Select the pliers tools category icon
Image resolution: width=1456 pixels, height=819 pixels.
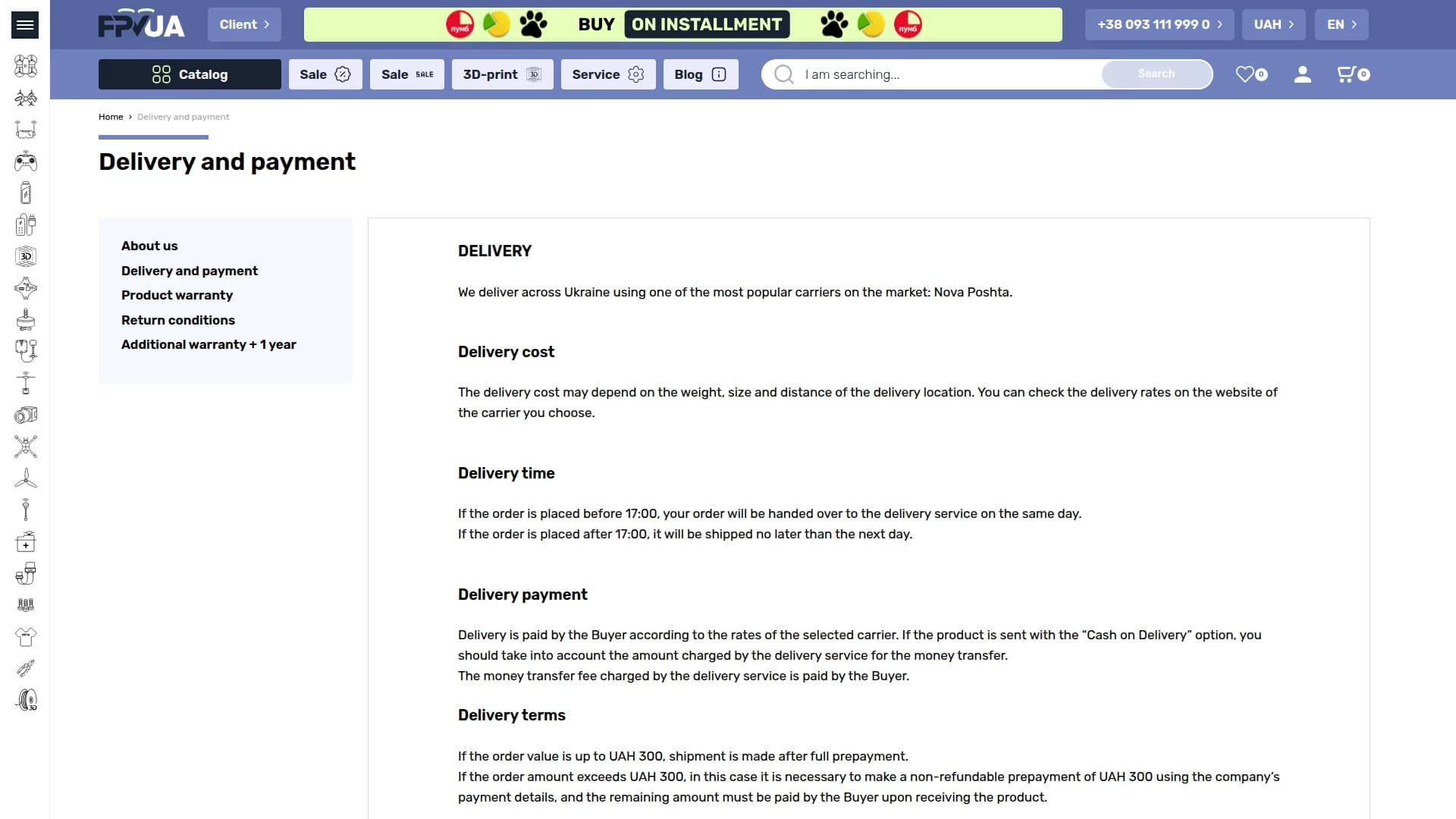(25, 668)
